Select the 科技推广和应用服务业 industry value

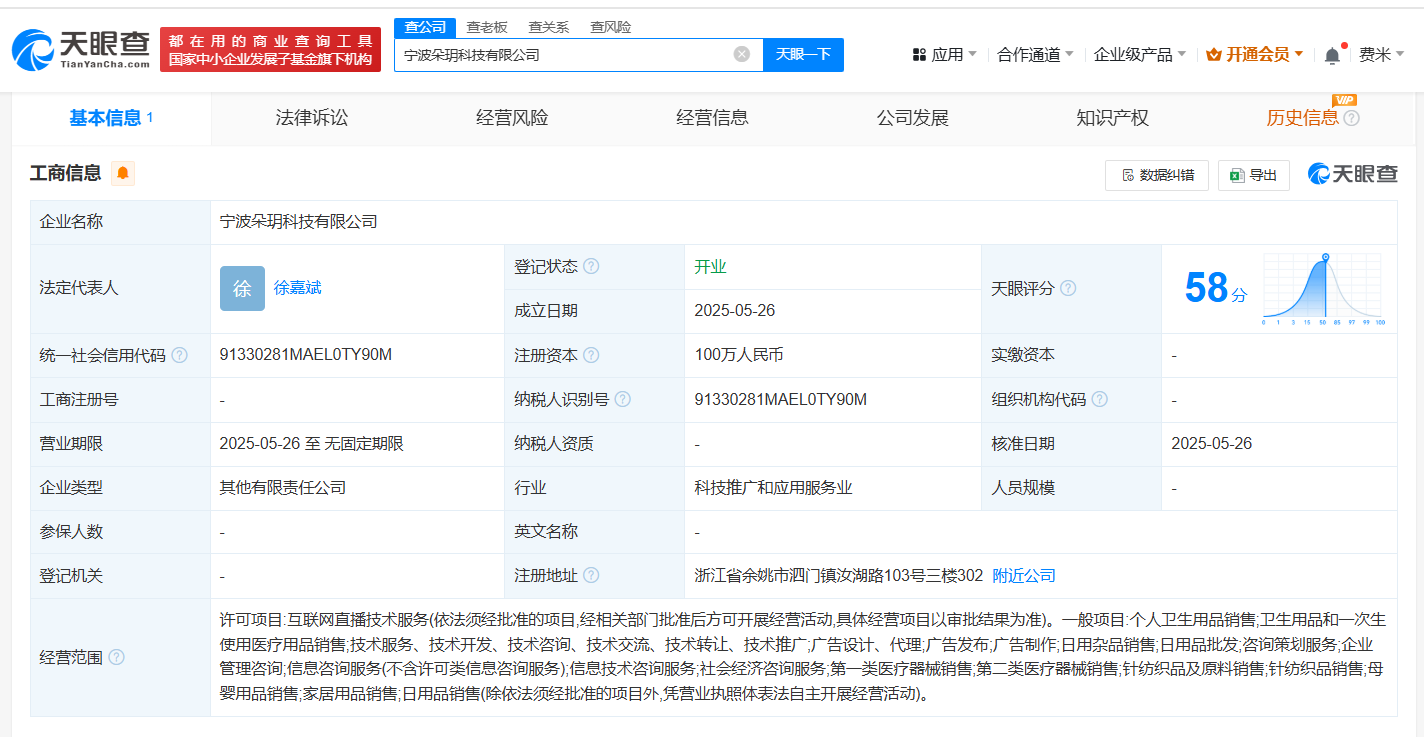pos(773,487)
